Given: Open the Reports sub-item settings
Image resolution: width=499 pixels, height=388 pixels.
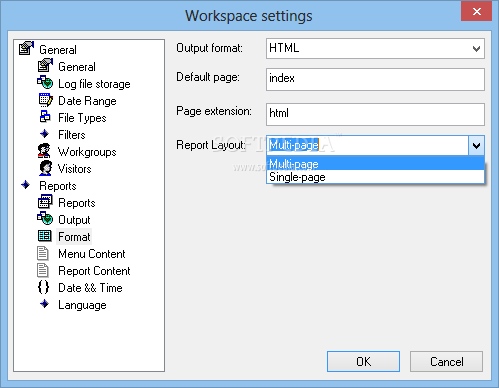Looking at the screenshot, I should (x=77, y=203).
